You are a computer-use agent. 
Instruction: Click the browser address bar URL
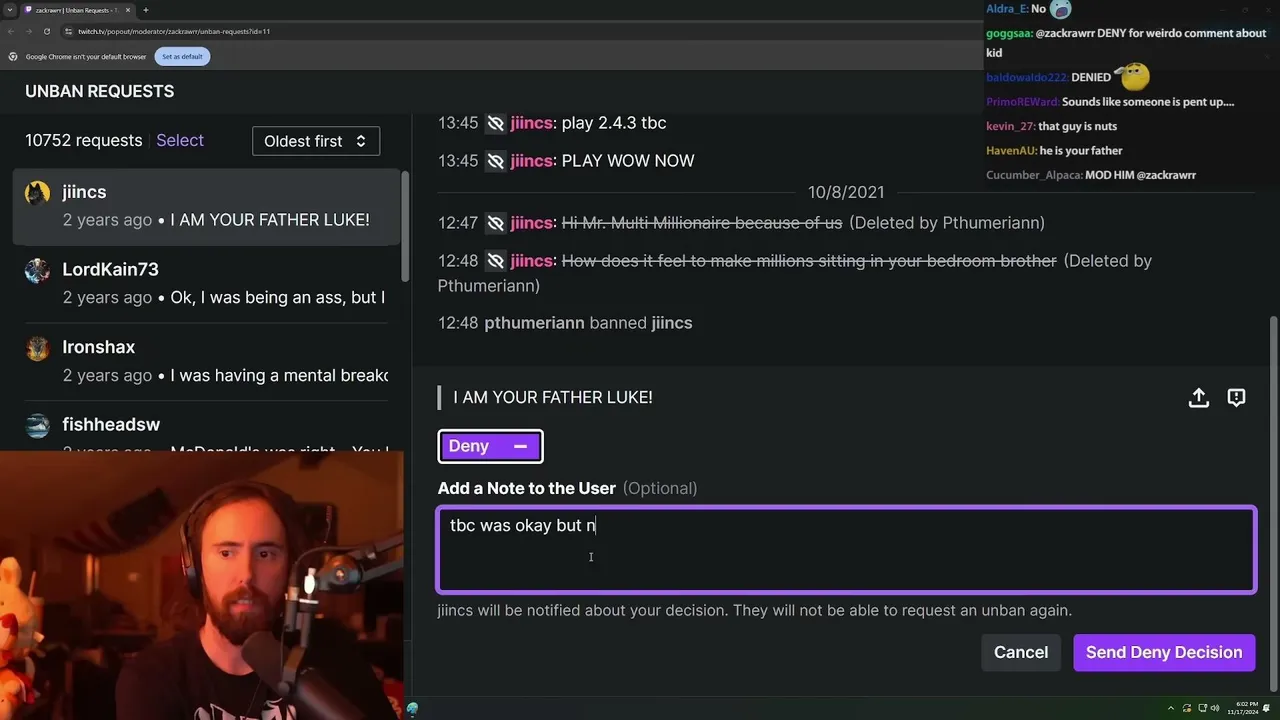[x=174, y=31]
